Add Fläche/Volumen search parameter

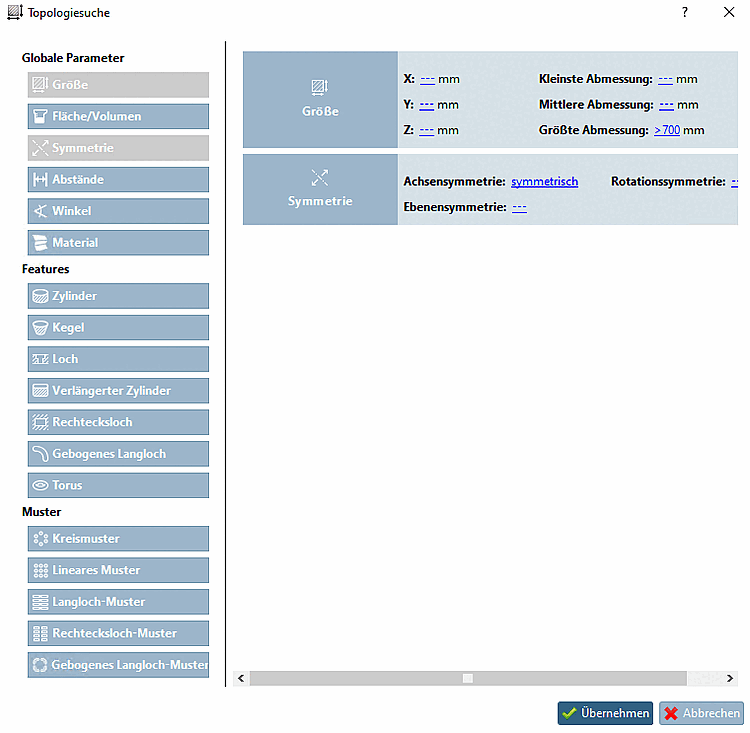(118, 116)
